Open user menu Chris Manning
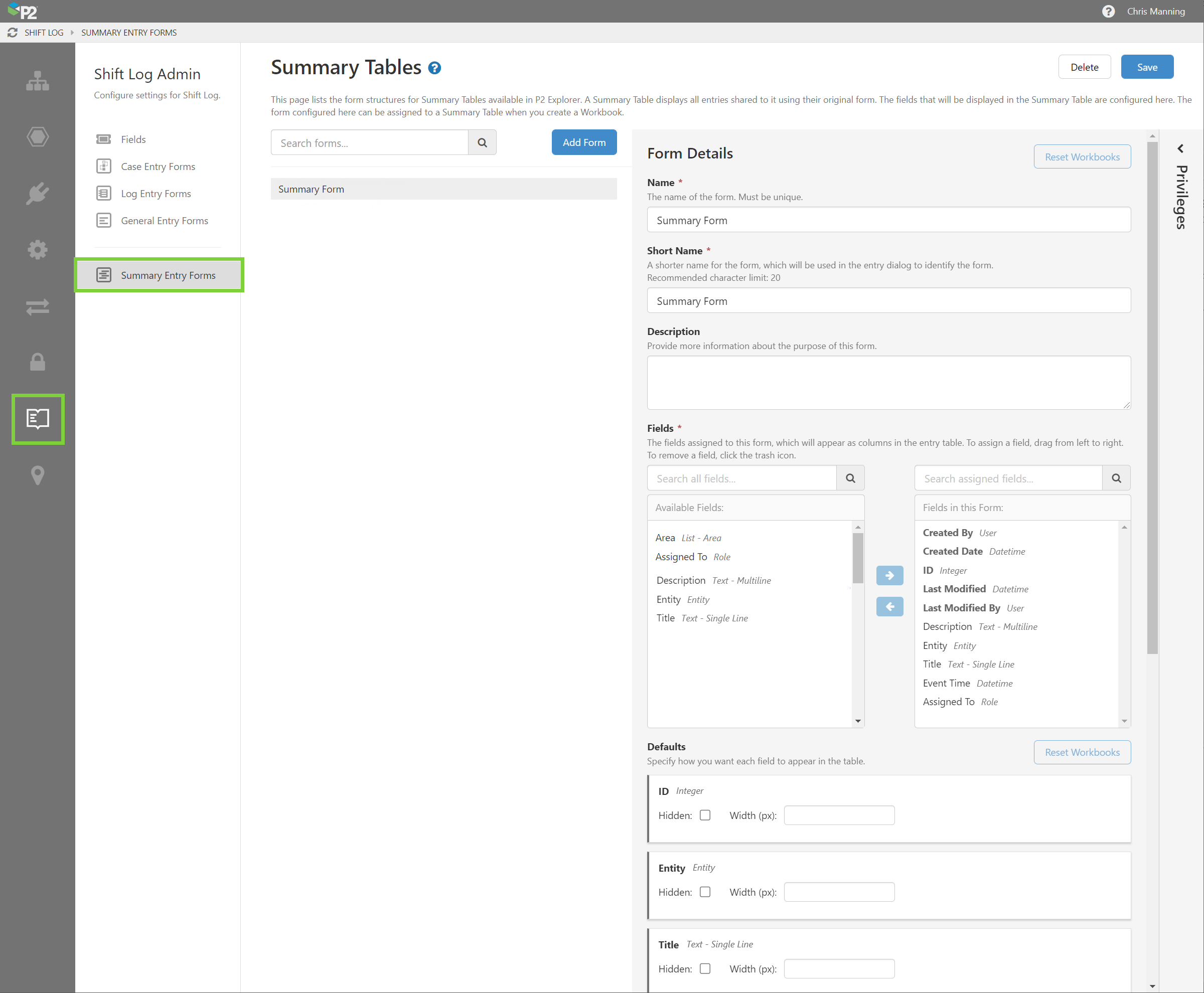The image size is (1204, 993). (1155, 12)
